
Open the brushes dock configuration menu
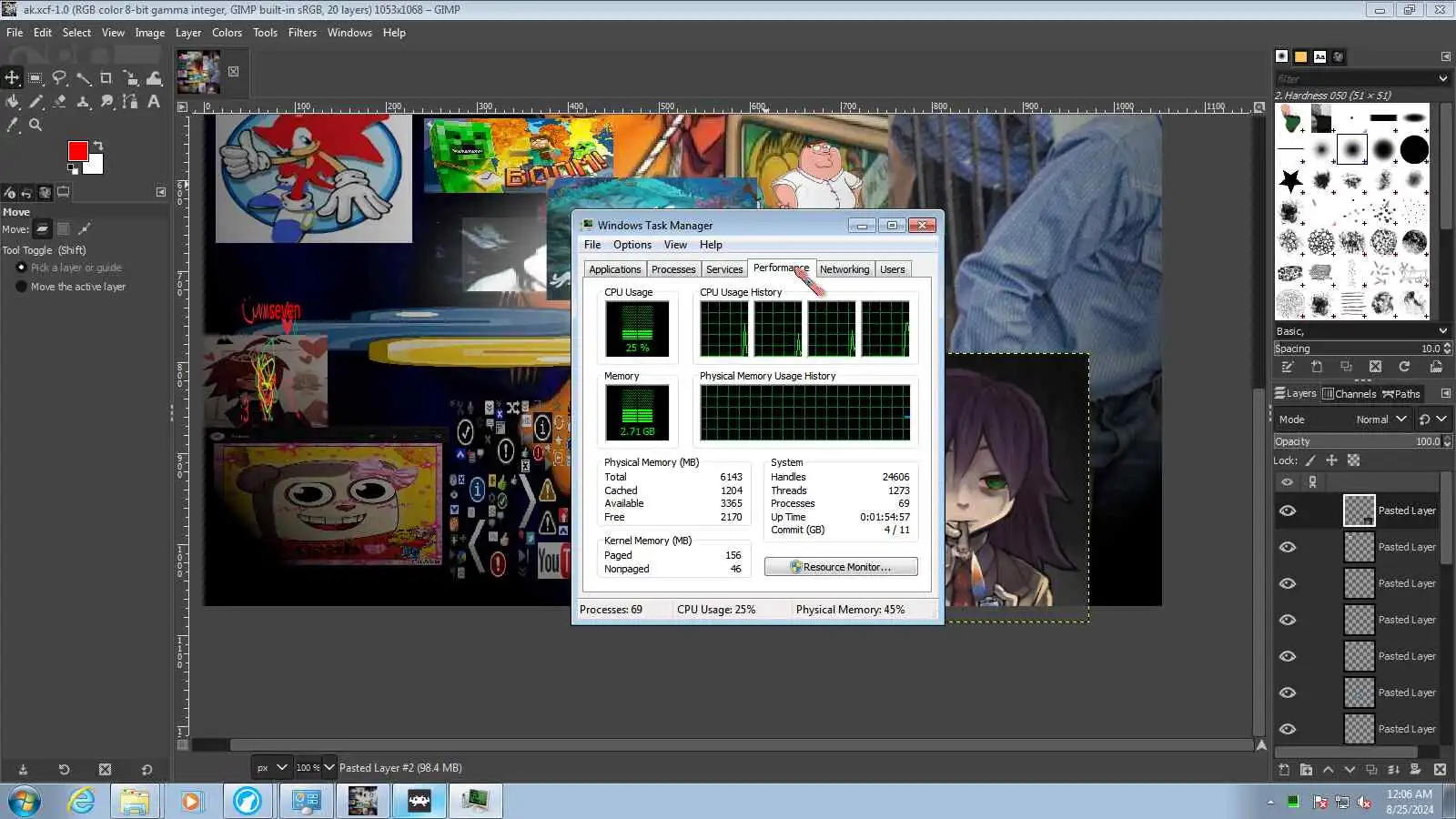pos(1445,56)
